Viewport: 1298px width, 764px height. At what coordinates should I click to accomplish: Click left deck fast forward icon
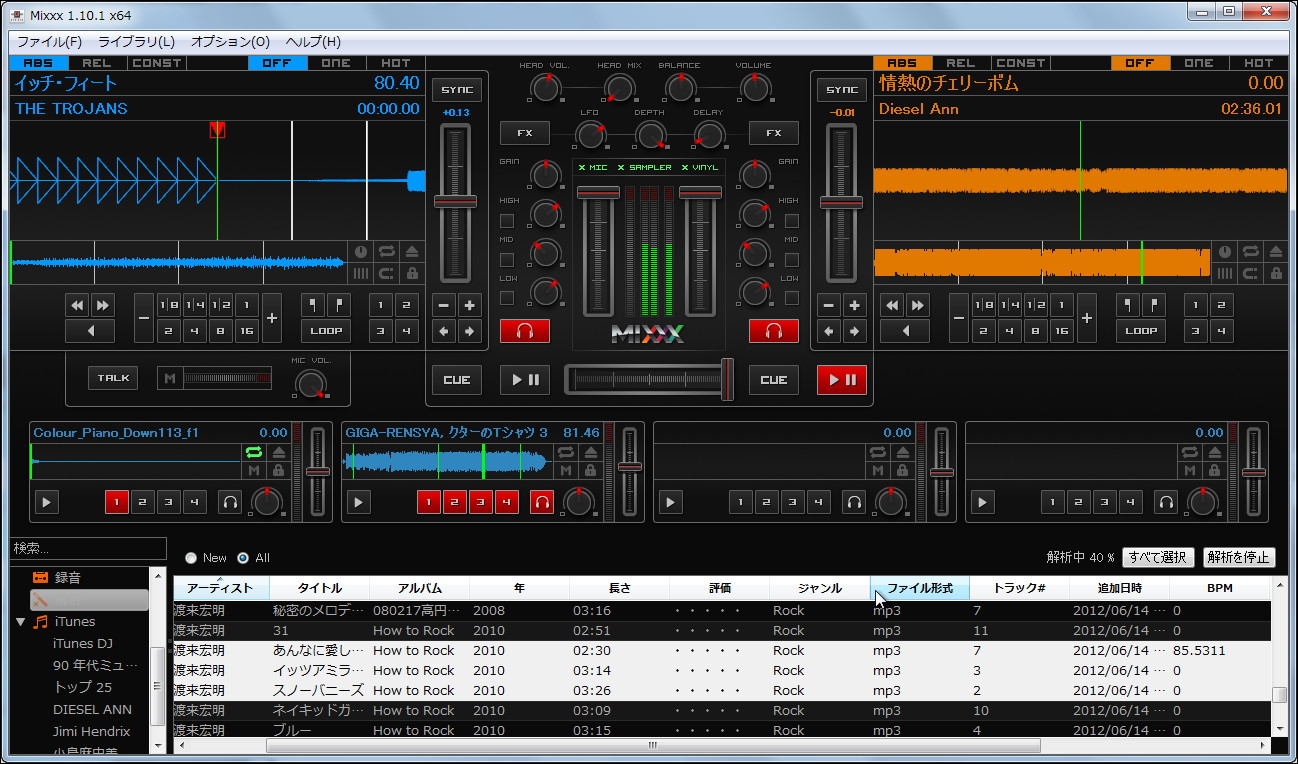(102, 305)
